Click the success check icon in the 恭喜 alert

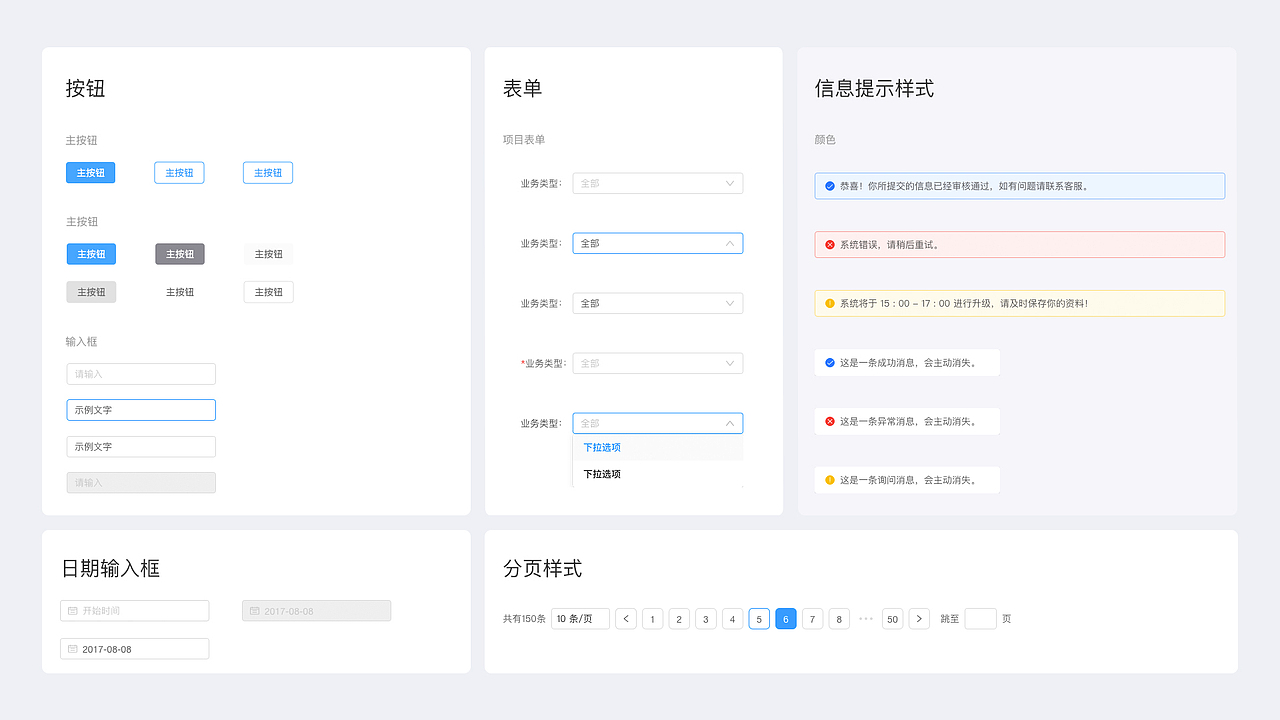coord(830,186)
